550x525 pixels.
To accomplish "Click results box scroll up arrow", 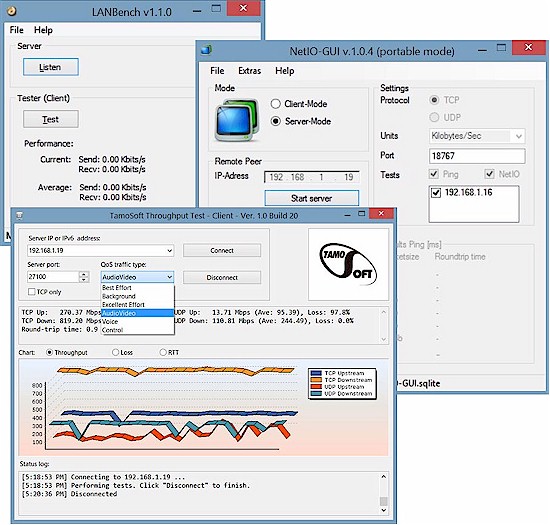I will (384, 312).
